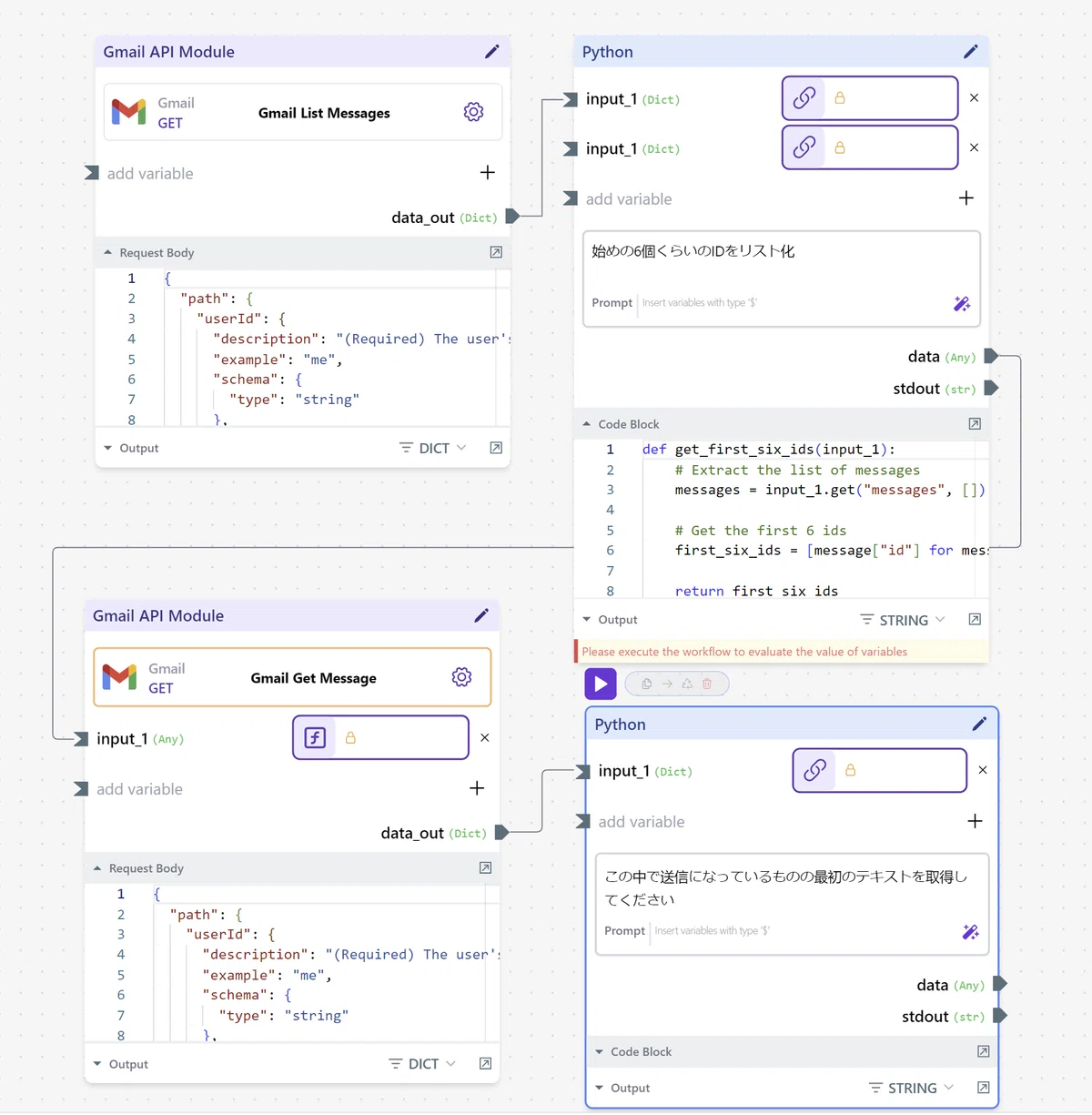Image resolution: width=1092 pixels, height=1115 pixels.
Task: Expand Request Body editor in top Gmail module
Action: tap(496, 252)
